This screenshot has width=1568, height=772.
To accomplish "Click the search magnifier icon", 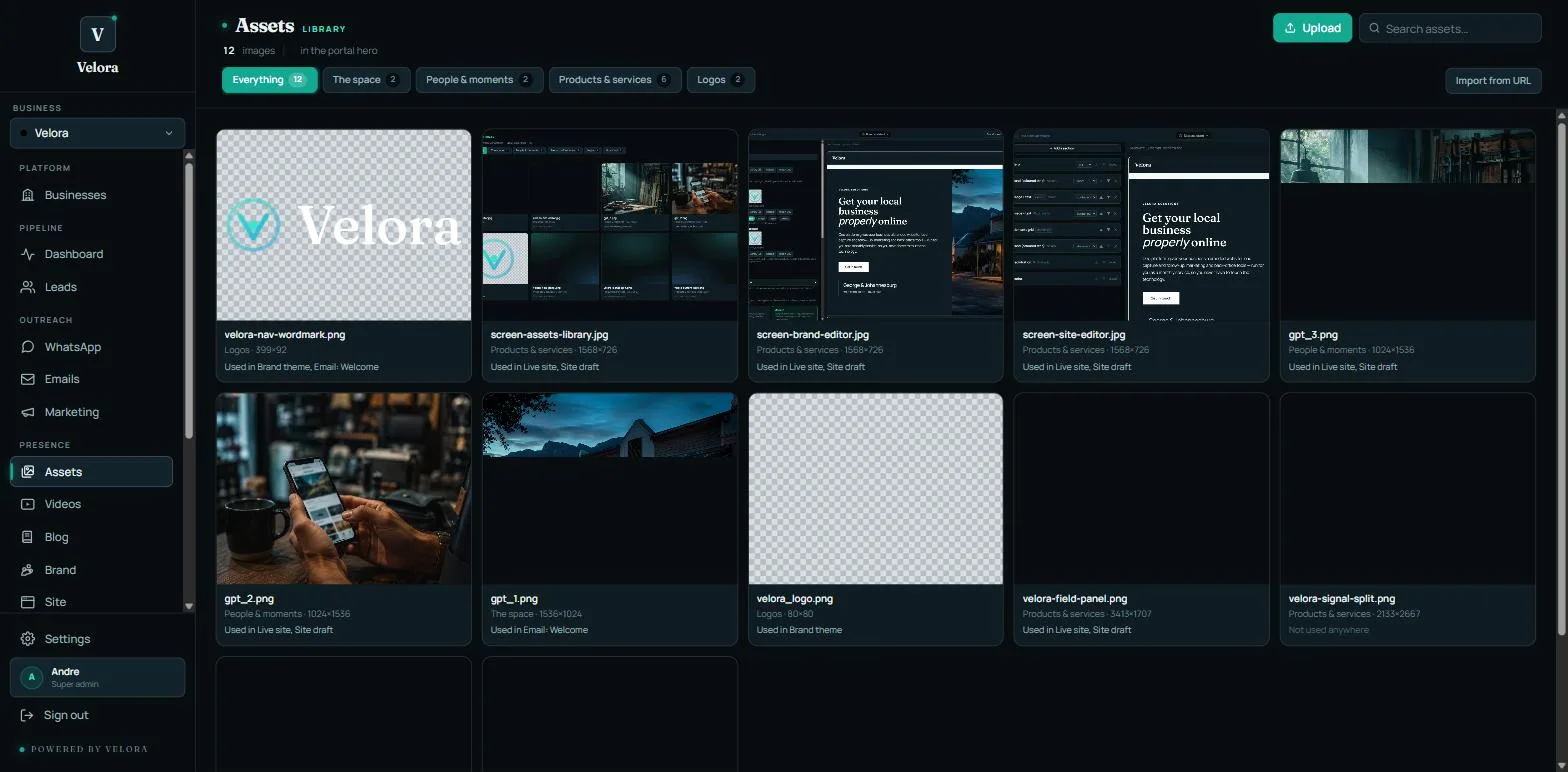I will (x=1375, y=28).
